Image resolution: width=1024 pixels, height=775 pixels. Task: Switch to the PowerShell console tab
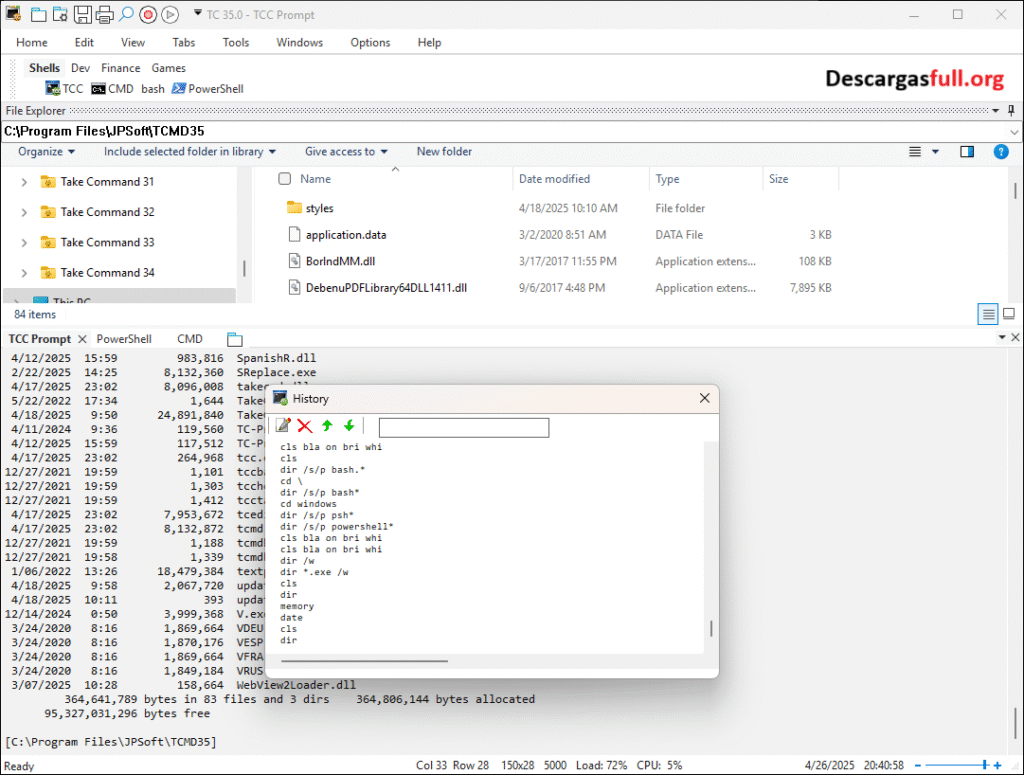tap(126, 338)
